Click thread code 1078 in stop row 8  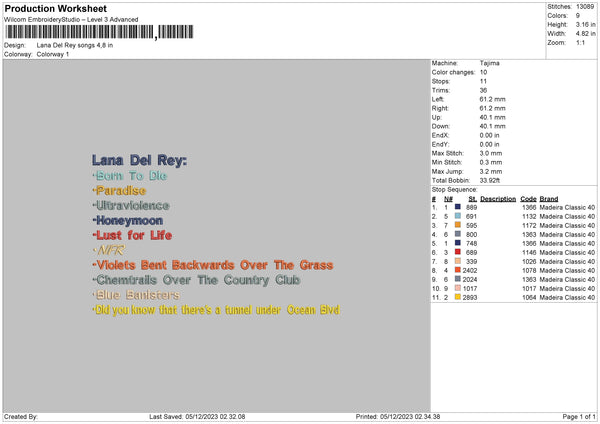click(529, 271)
